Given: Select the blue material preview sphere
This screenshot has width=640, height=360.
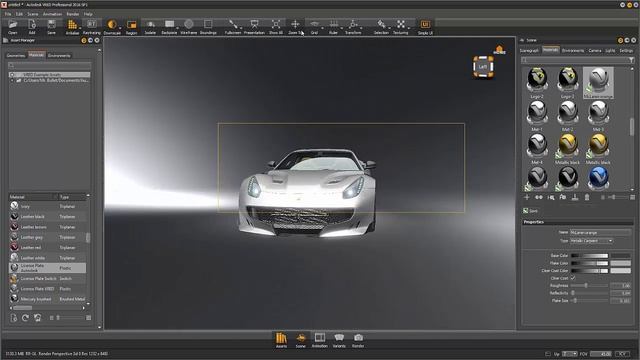Looking at the screenshot, I should [598, 178].
